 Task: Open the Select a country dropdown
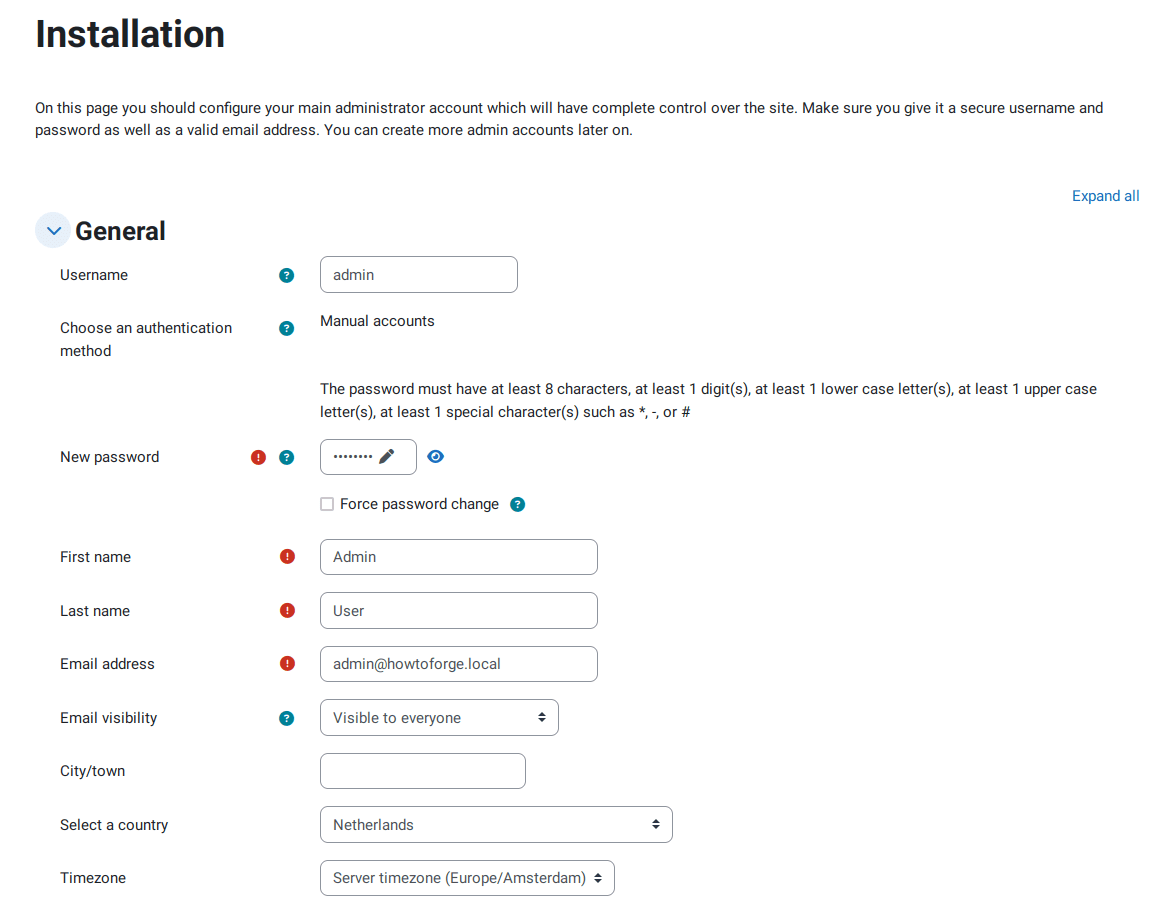[x=496, y=825]
